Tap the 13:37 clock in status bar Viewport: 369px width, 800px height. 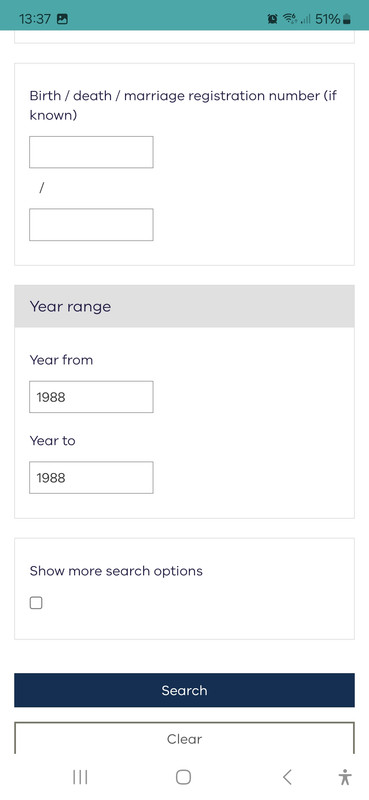(35, 19)
